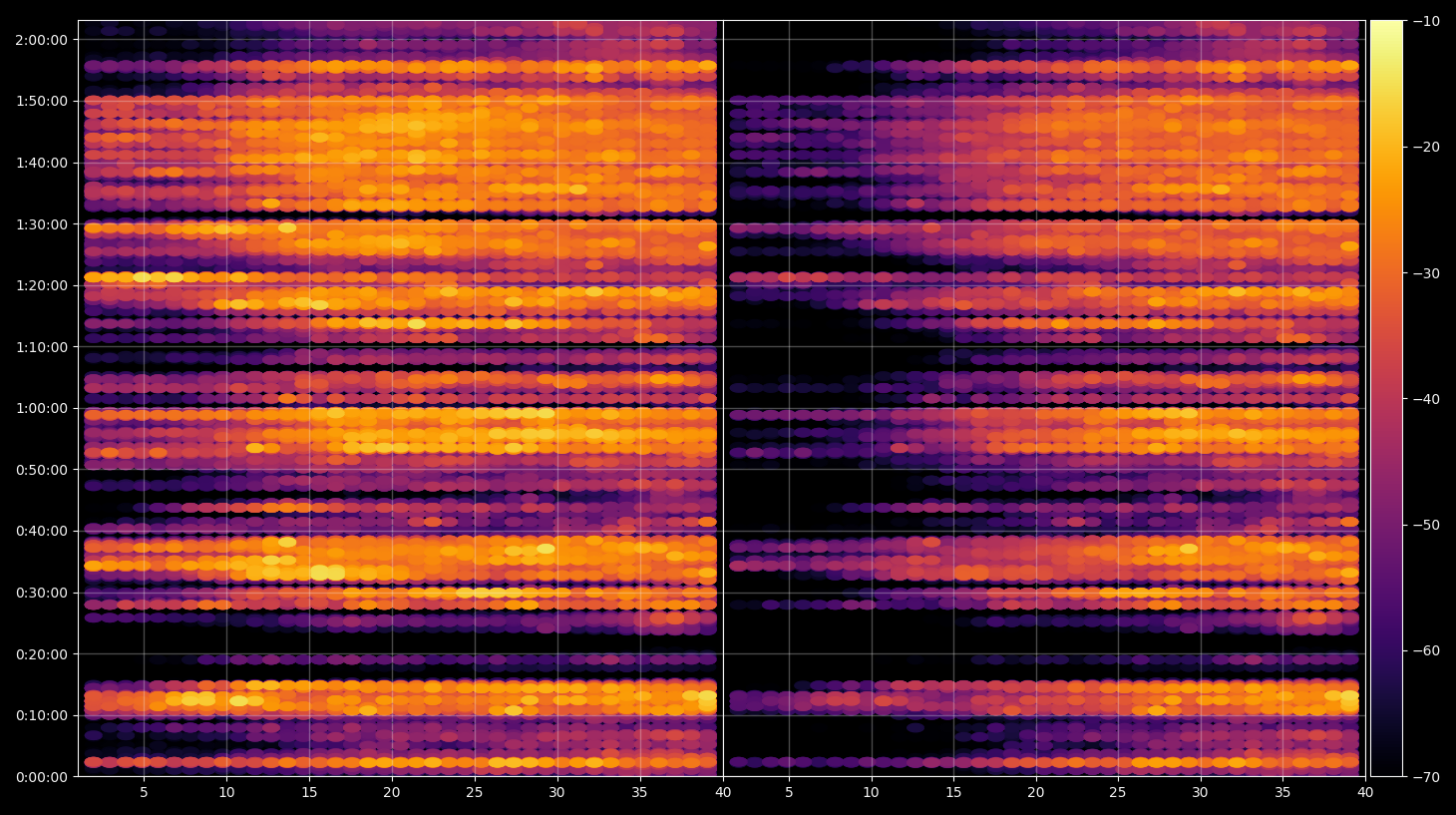
Task: Click the −10 colorbar scale label
Action: 1425,21
